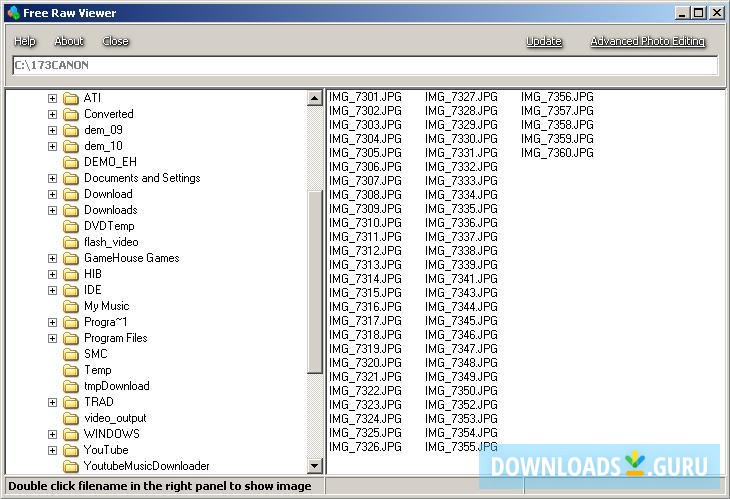
Task: Select file IMG_7333.JPG
Action: pyautogui.click(x=461, y=181)
